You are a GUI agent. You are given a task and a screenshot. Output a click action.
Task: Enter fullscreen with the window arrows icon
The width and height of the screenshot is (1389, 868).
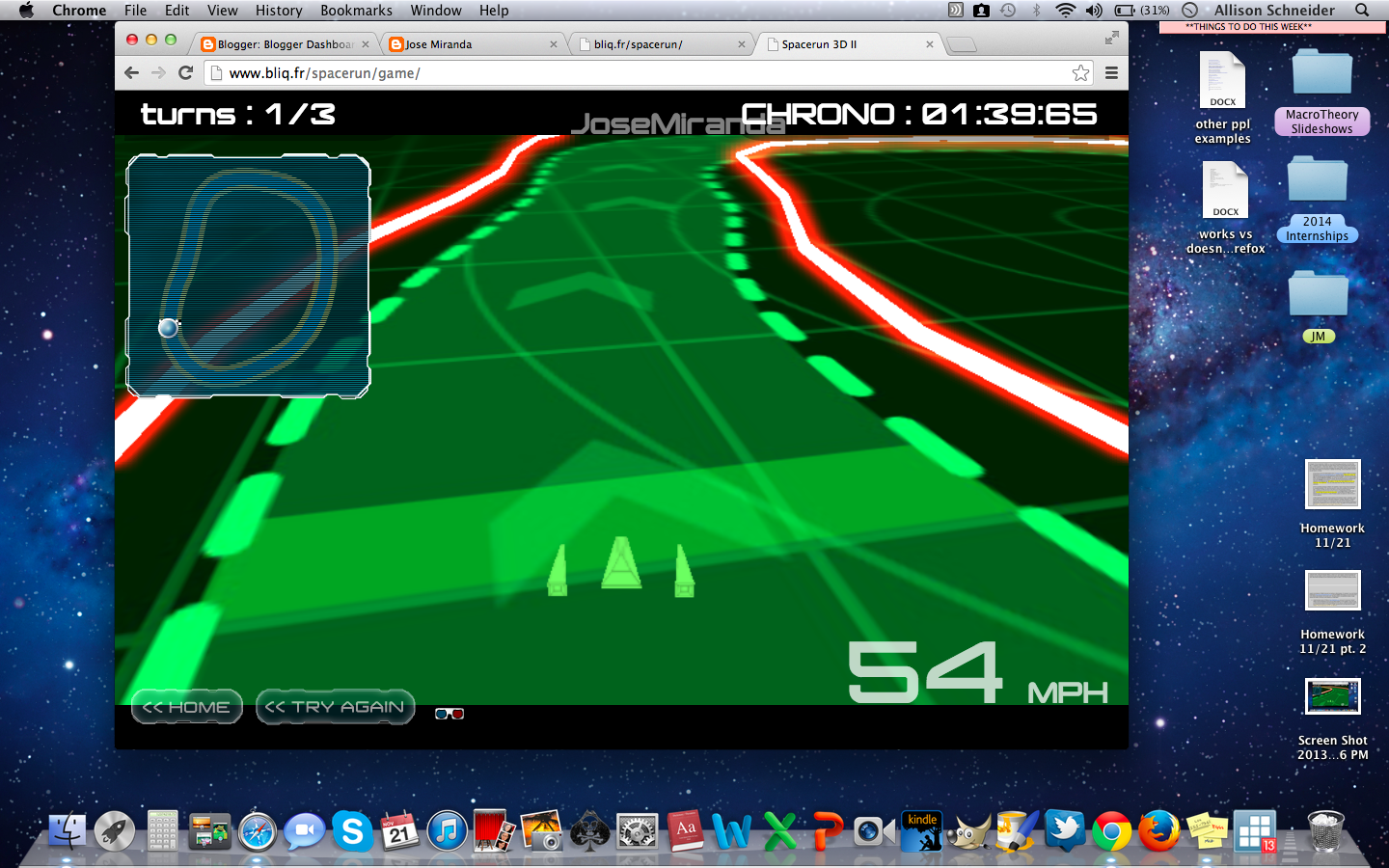coord(1111,38)
